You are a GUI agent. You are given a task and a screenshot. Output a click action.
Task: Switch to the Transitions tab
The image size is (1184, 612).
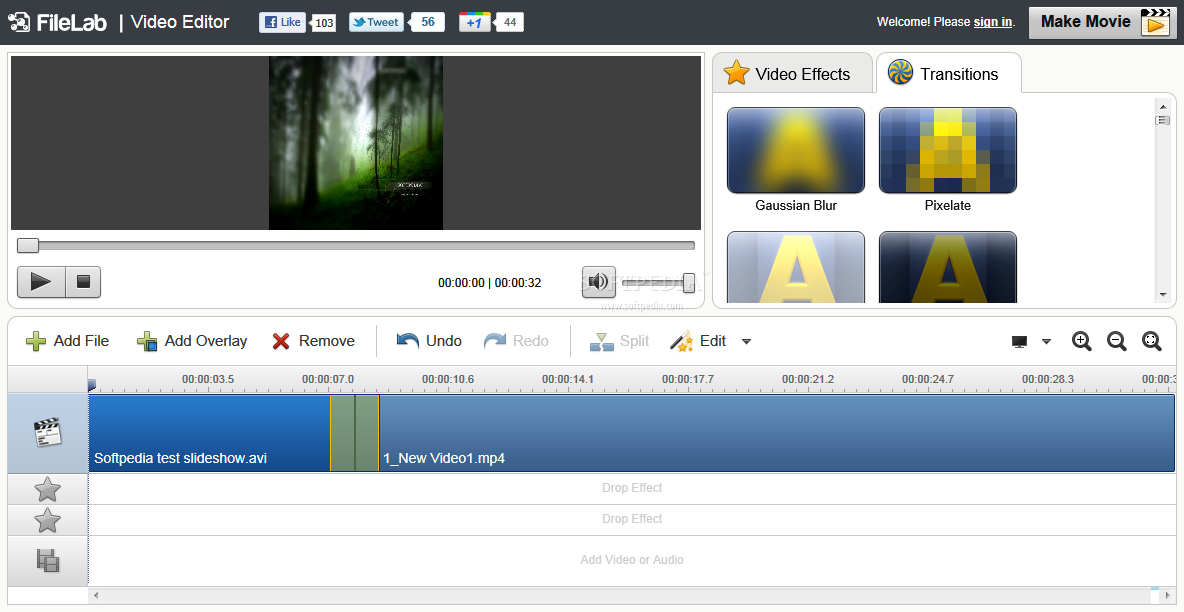[x=948, y=73]
